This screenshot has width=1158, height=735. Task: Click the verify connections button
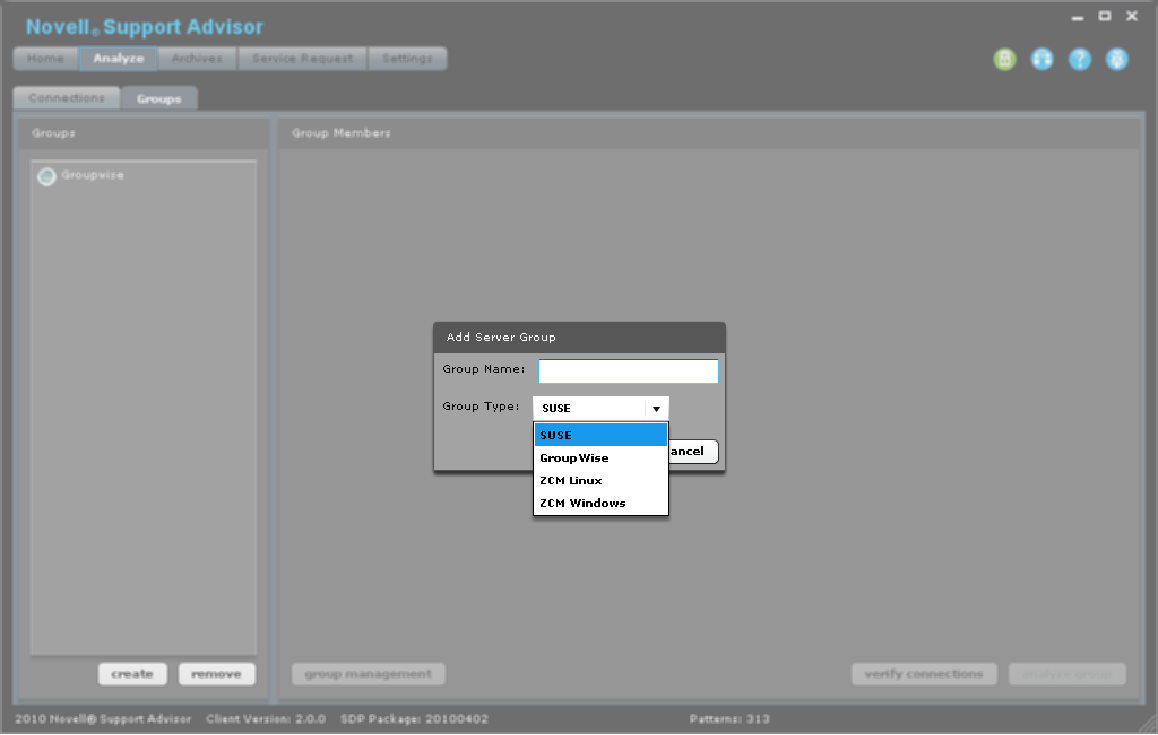coord(924,674)
